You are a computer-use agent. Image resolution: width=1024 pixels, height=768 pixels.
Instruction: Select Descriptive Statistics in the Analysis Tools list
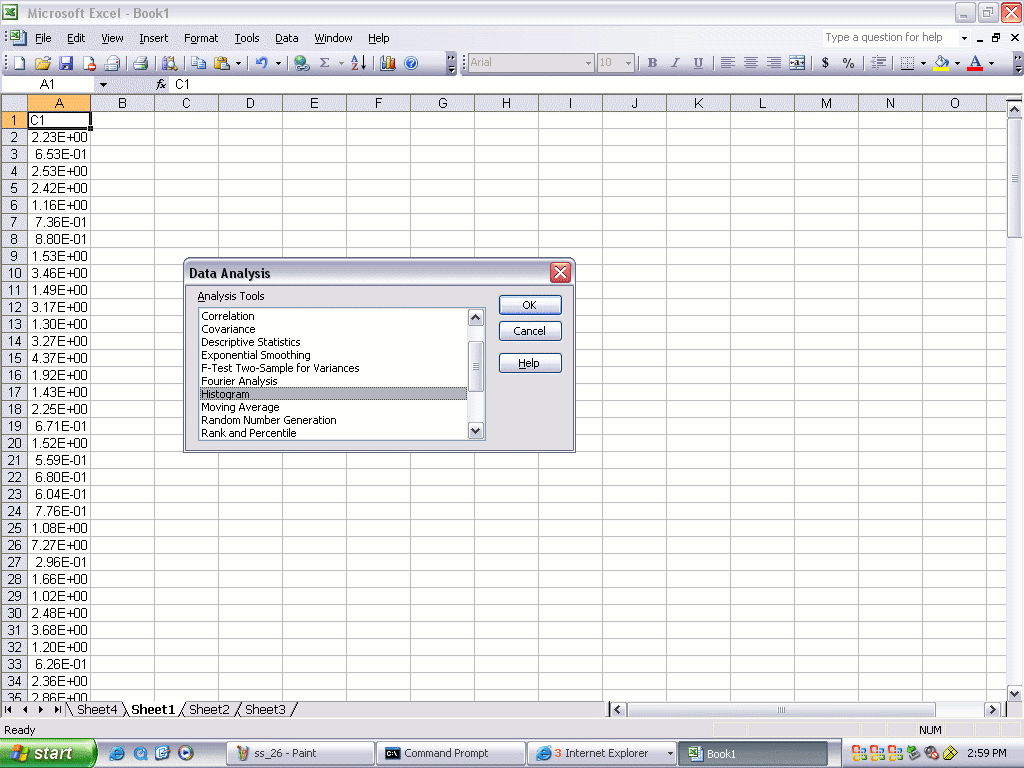pyautogui.click(x=251, y=342)
